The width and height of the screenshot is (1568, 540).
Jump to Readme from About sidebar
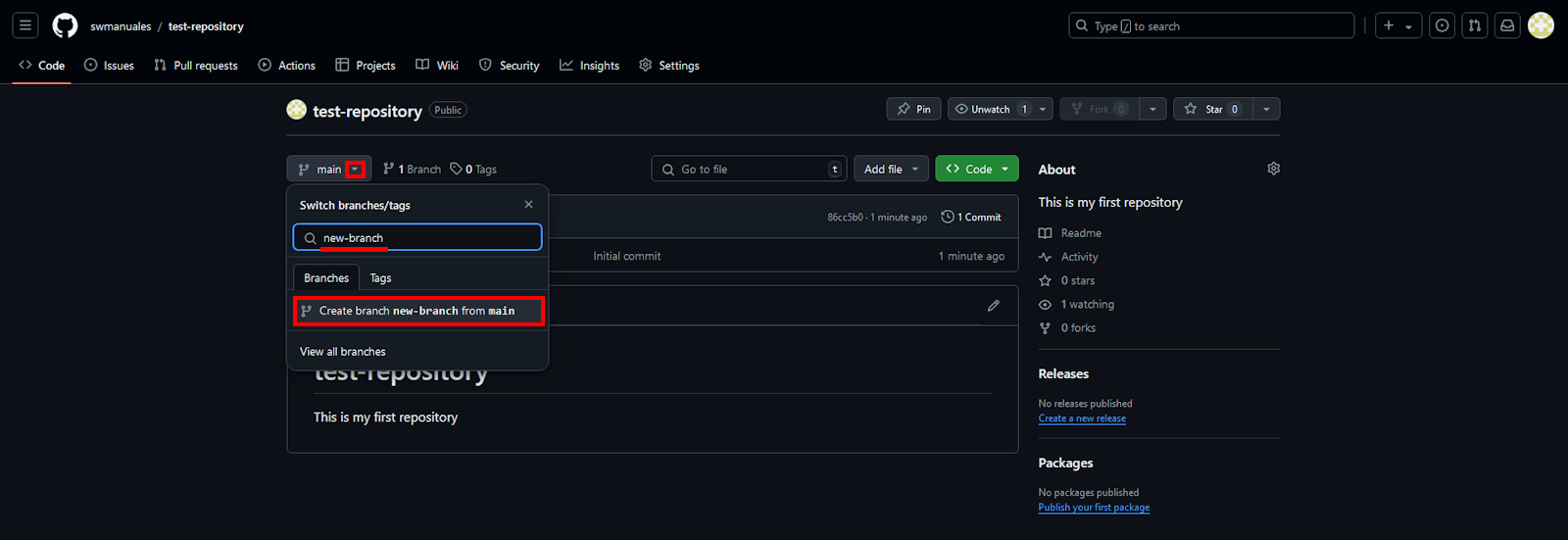point(1070,233)
